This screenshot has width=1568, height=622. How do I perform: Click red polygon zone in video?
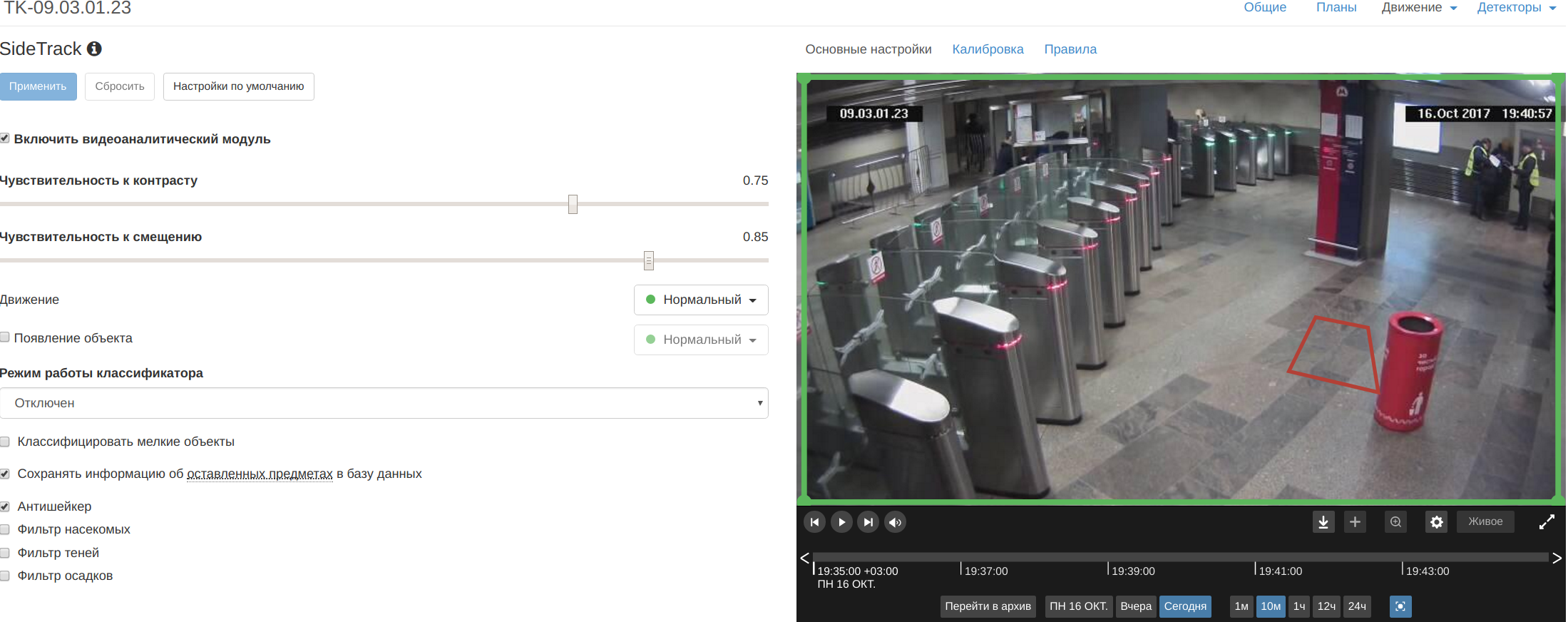1335,353
